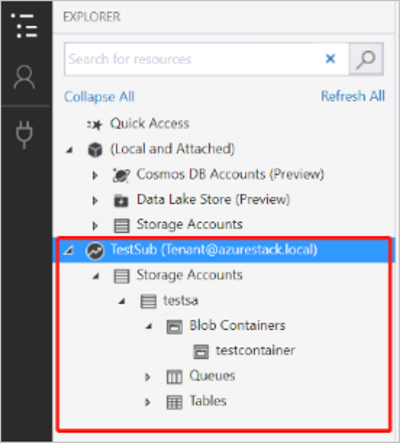
Task: Select the testsa storage account
Action: [x=181, y=301]
